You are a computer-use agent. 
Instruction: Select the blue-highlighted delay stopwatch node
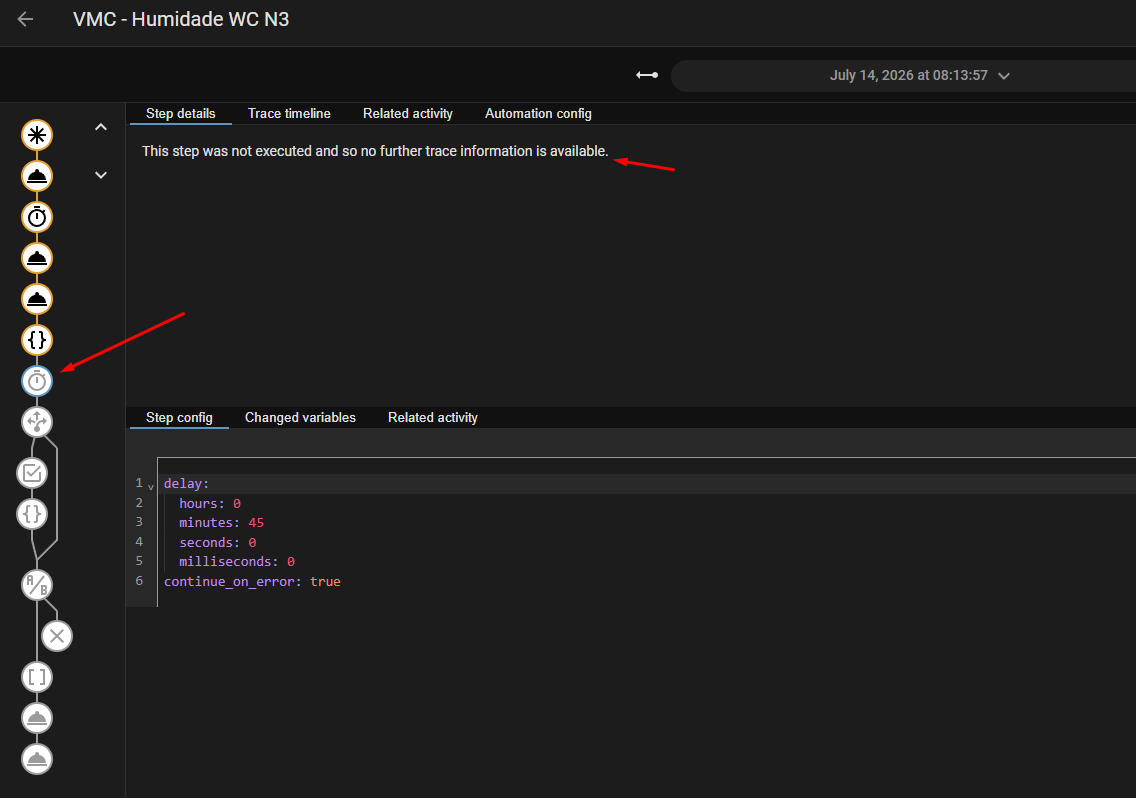pos(37,381)
